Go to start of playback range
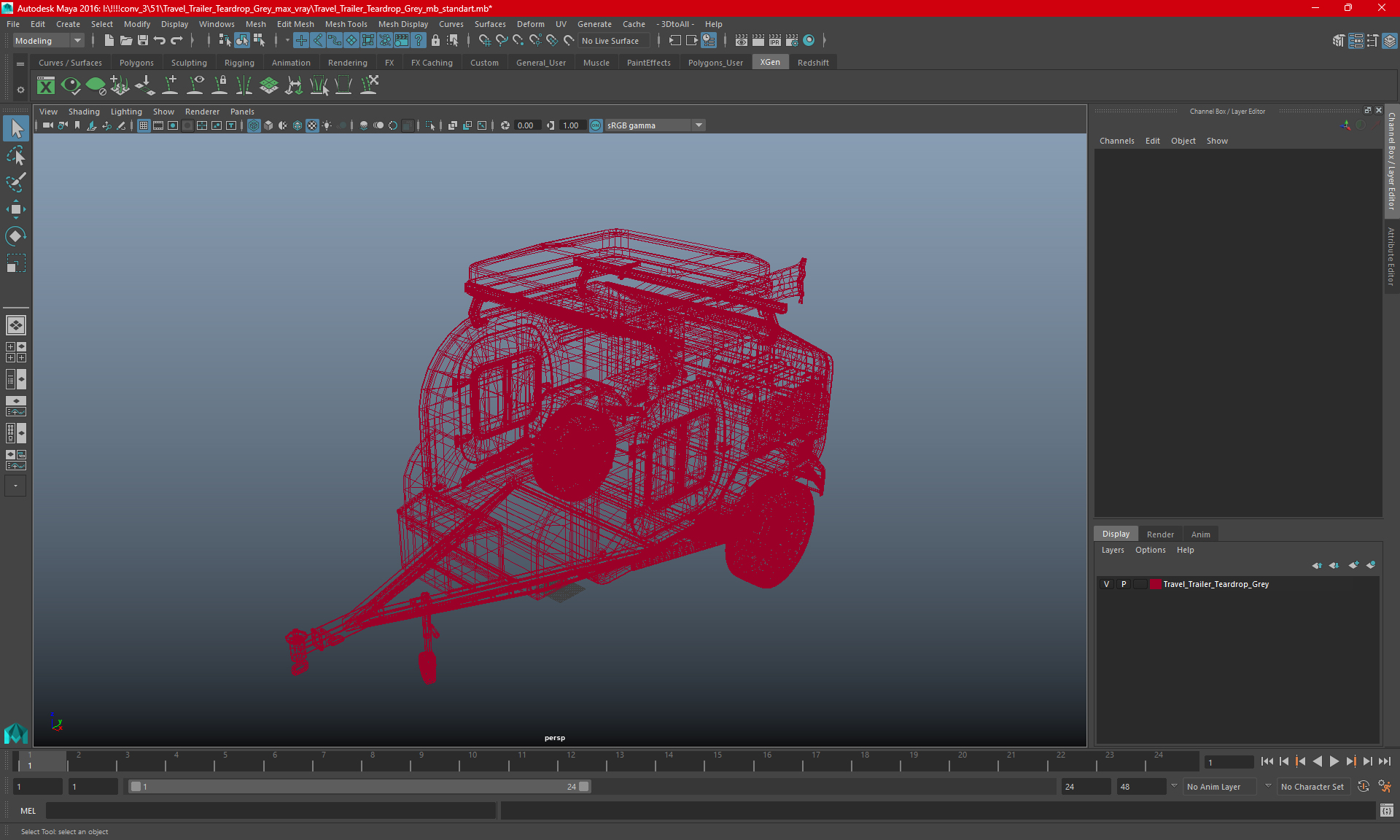This screenshot has width=1400, height=840. click(1267, 761)
